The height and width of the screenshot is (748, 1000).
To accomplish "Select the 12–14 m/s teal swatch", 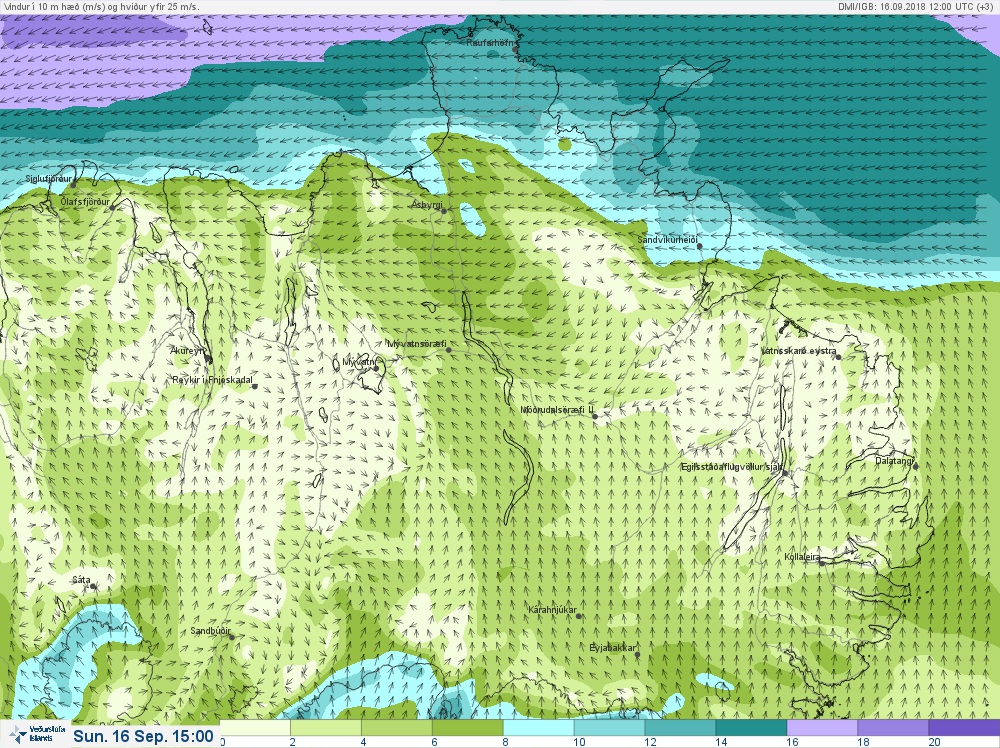I will pyautogui.click(x=680, y=728).
